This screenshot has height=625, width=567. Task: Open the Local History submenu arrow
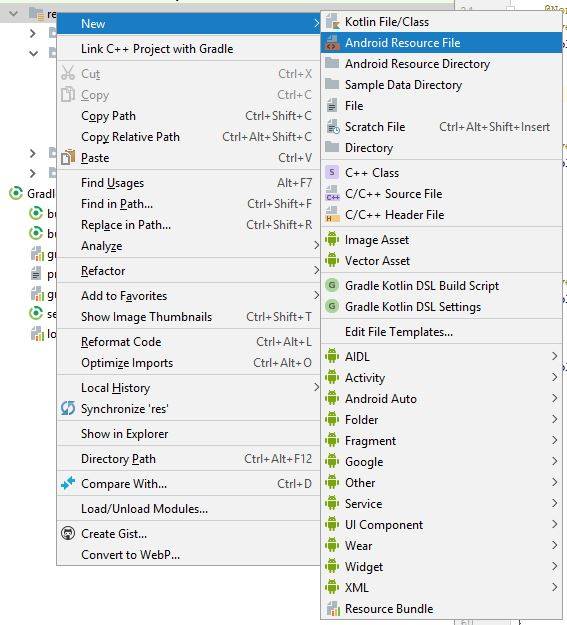316,387
